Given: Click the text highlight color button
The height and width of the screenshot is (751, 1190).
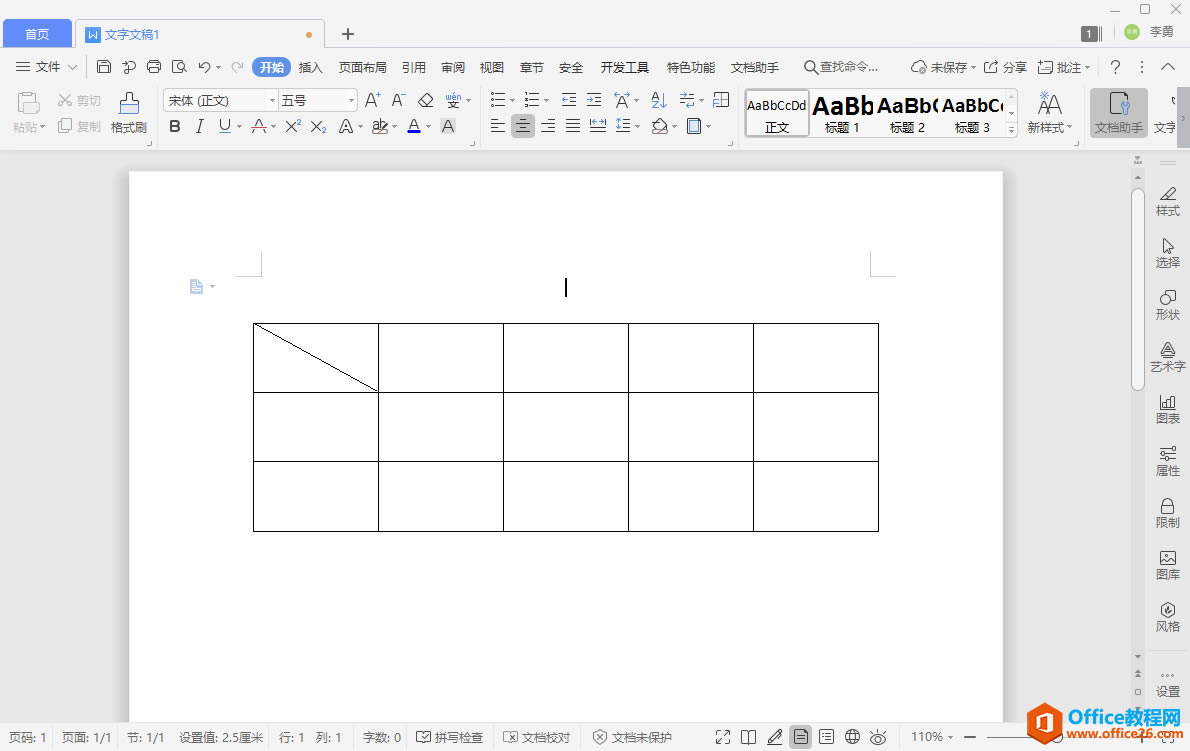Looking at the screenshot, I should click(379, 126).
